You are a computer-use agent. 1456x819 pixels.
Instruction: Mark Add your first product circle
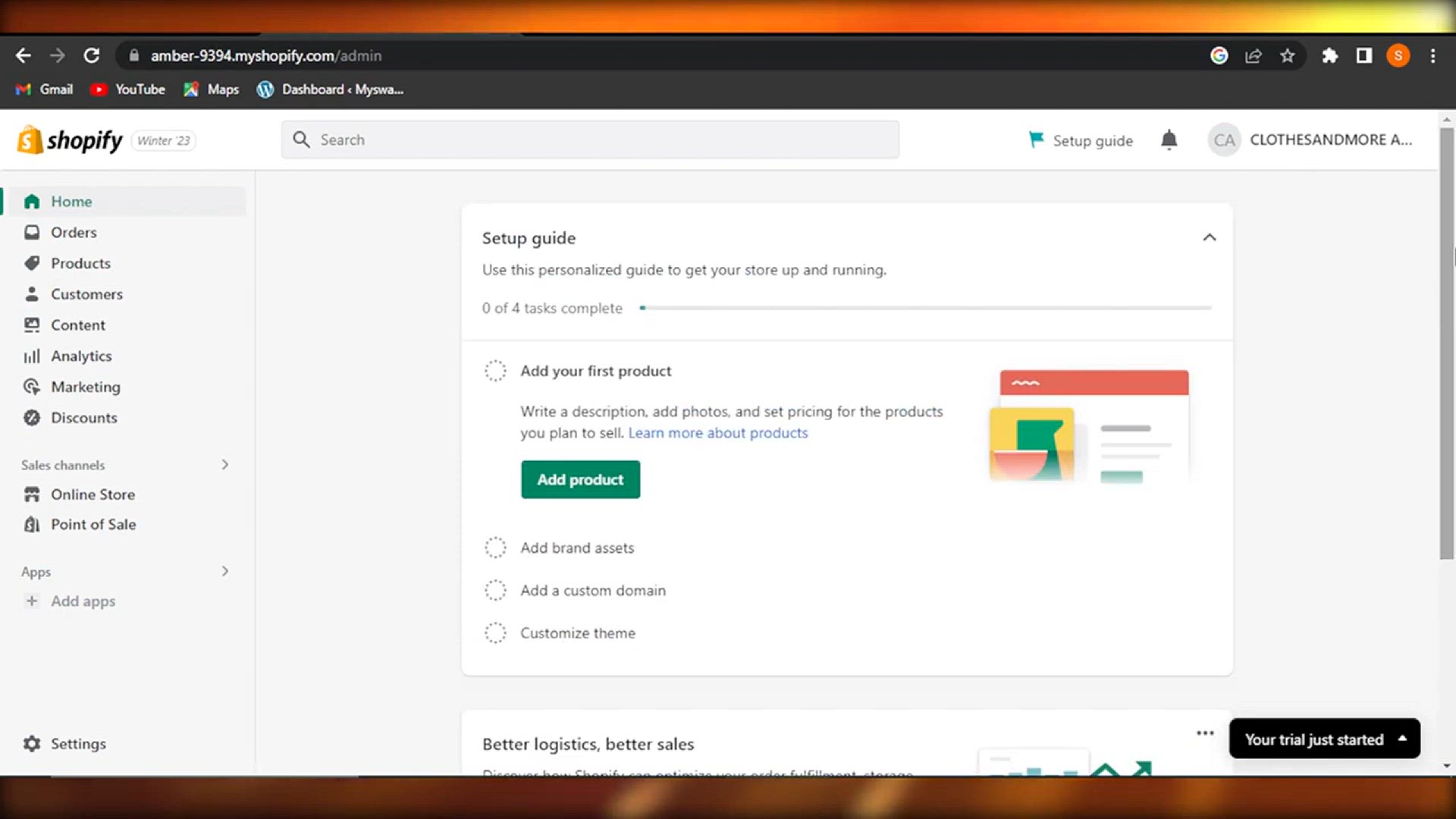495,371
